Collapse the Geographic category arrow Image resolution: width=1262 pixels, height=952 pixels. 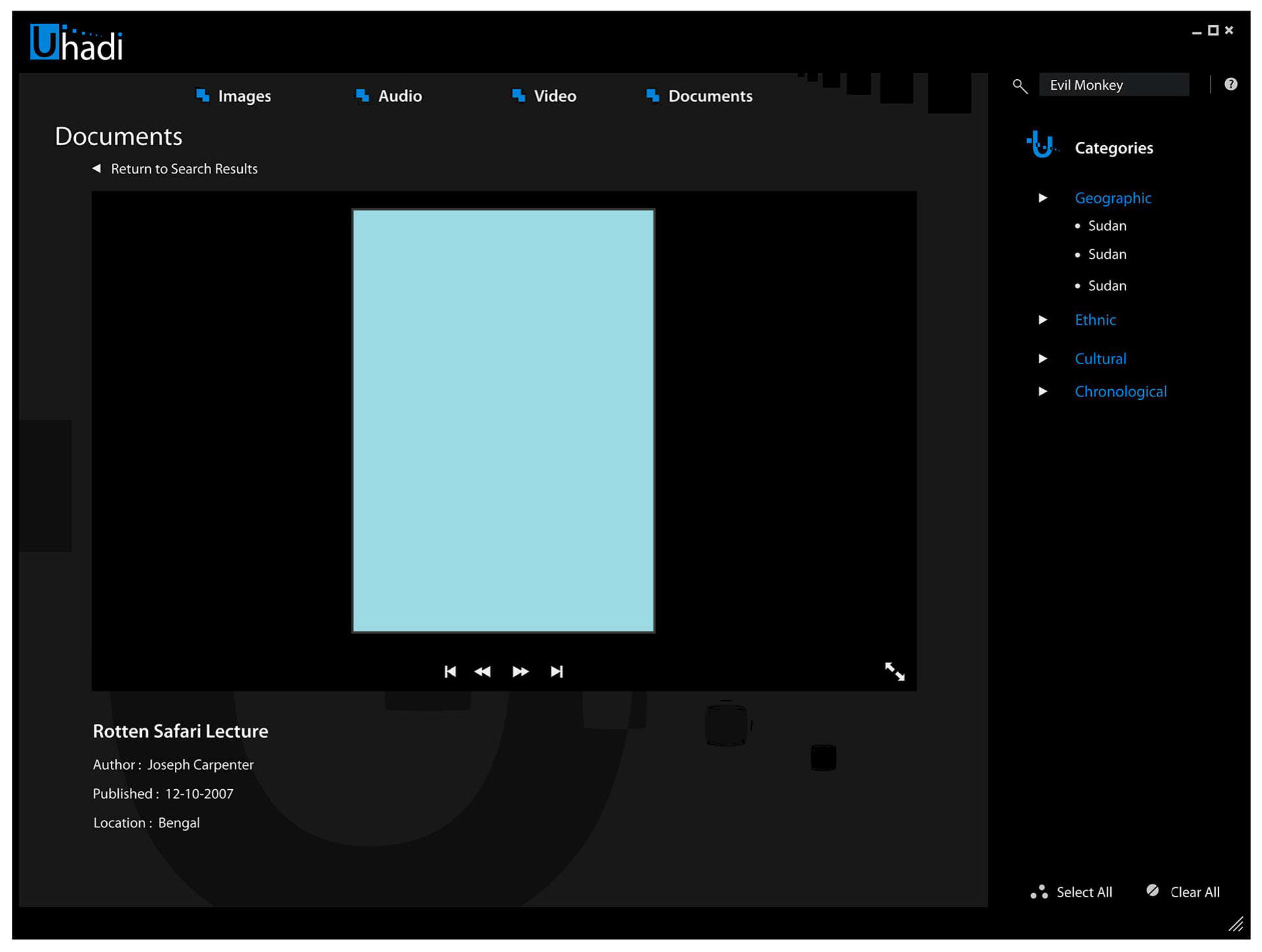tap(1042, 197)
